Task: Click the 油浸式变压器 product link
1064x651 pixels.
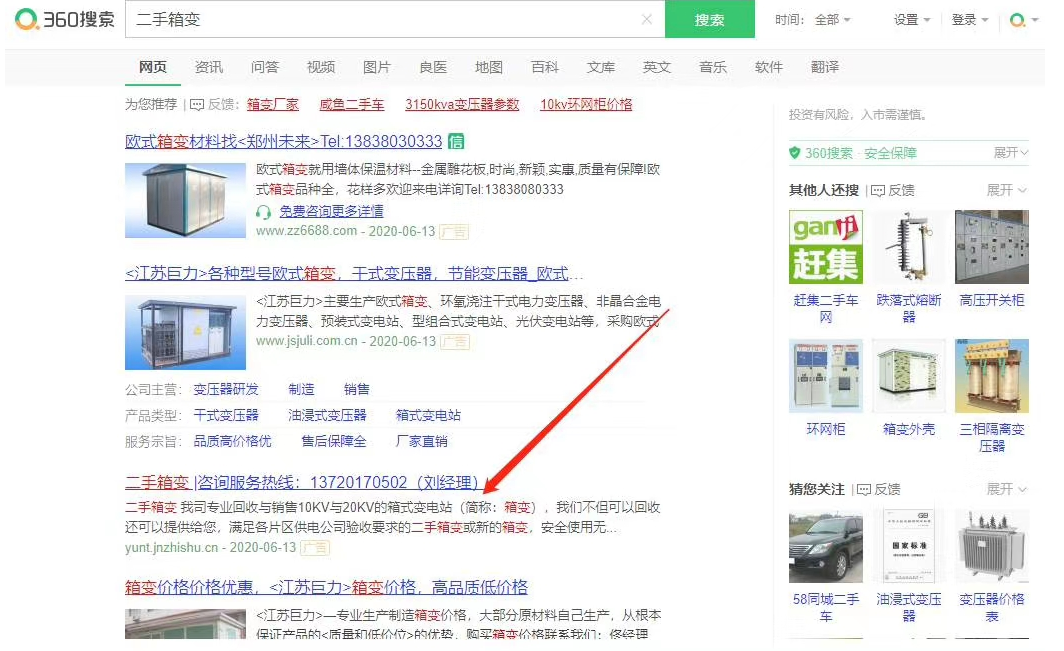Action: tap(327, 415)
